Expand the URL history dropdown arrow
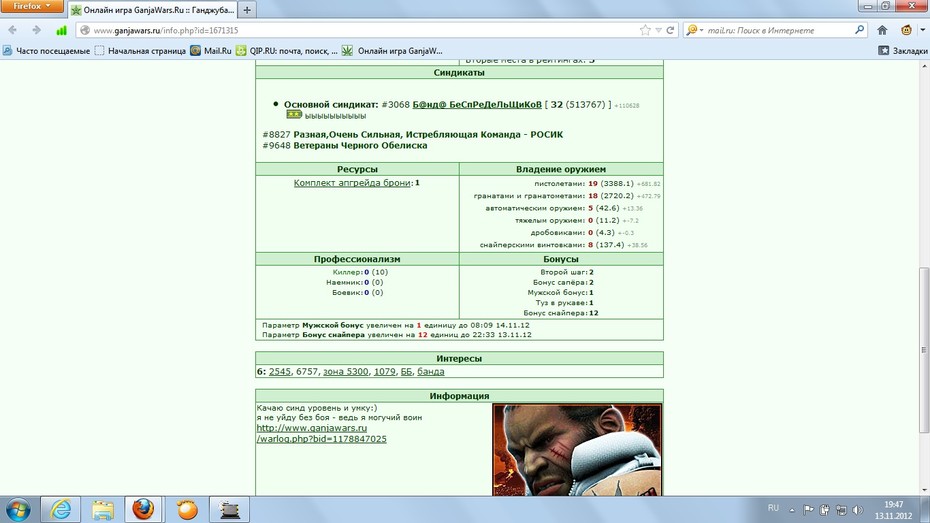This screenshot has width=930, height=523. [x=658, y=30]
